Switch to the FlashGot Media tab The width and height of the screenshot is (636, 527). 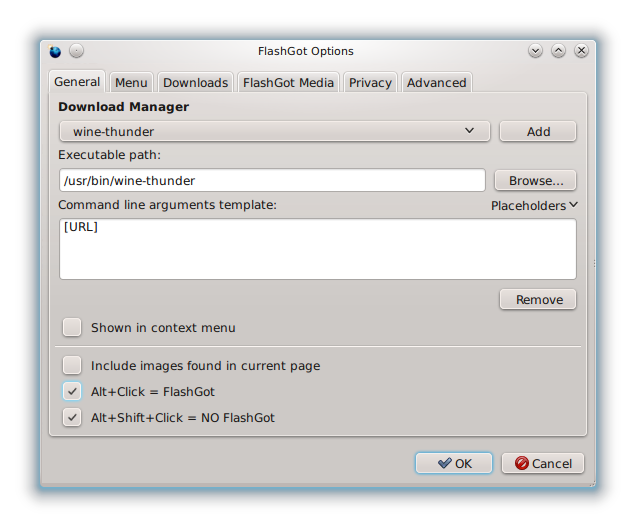(x=288, y=83)
